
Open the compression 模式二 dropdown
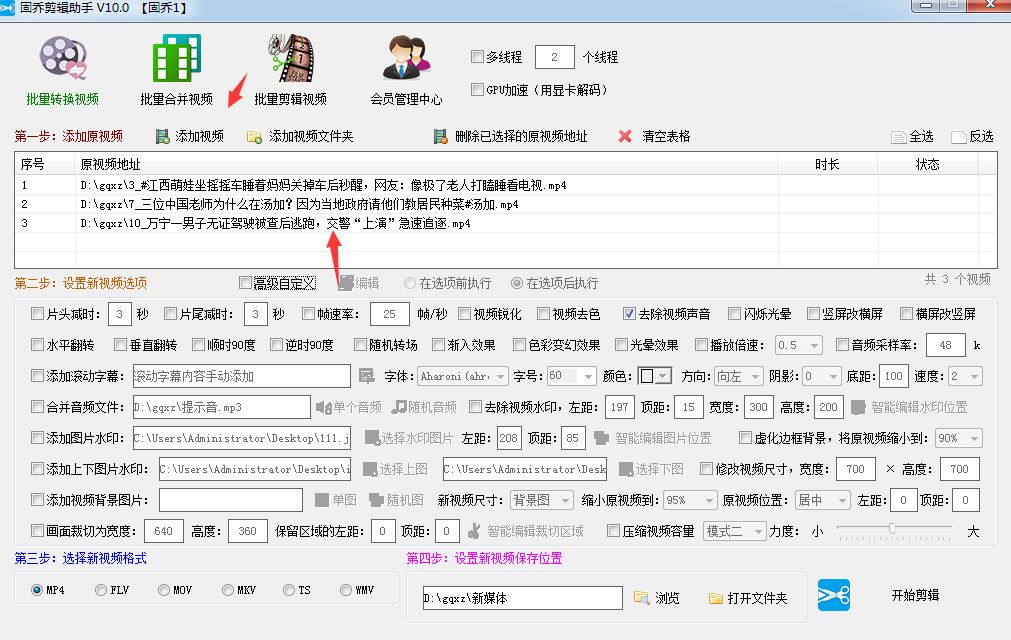[734, 531]
